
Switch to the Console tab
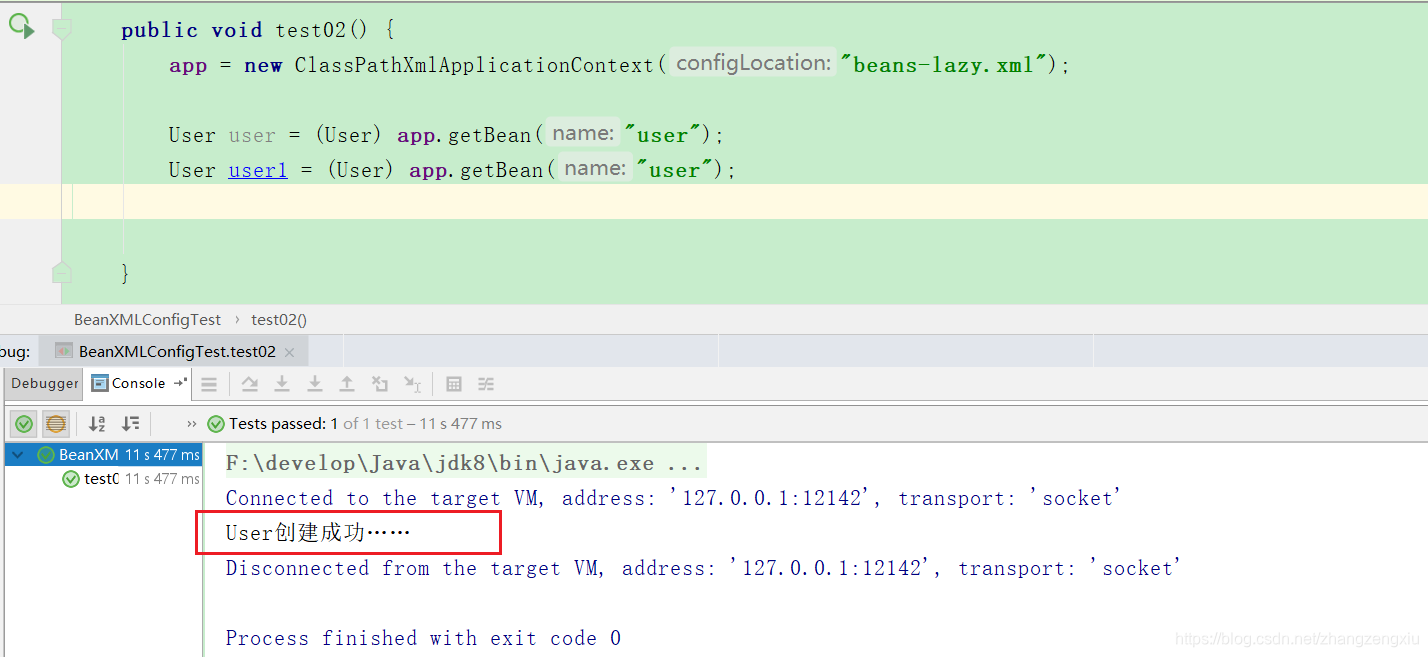(x=139, y=383)
